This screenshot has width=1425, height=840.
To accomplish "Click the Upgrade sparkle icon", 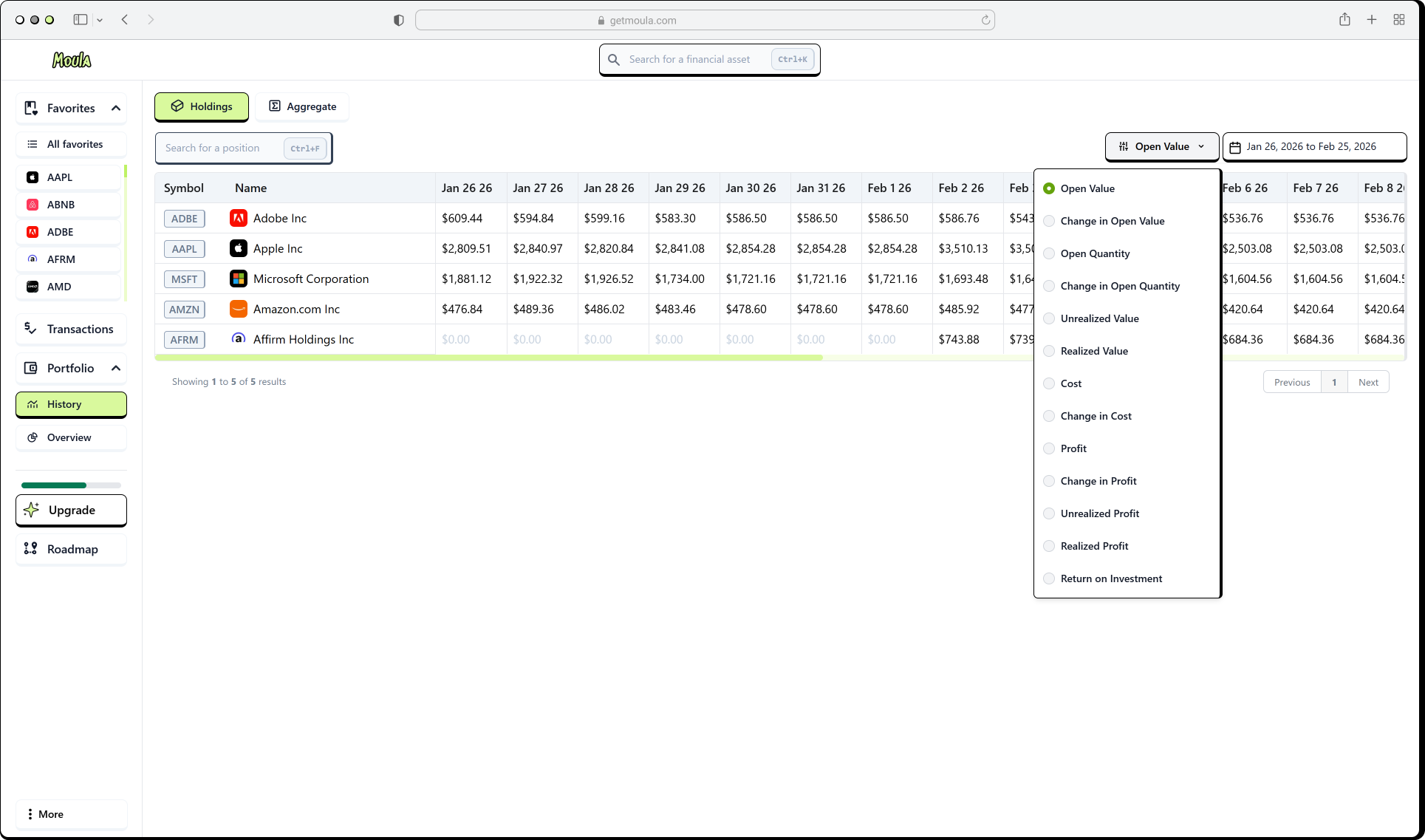I will (32, 510).
